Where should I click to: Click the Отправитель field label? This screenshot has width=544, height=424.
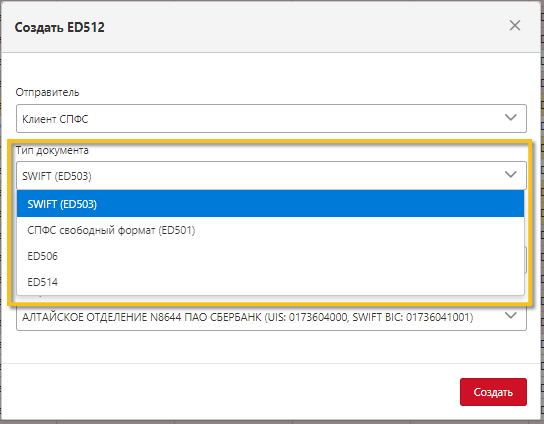tap(47, 92)
